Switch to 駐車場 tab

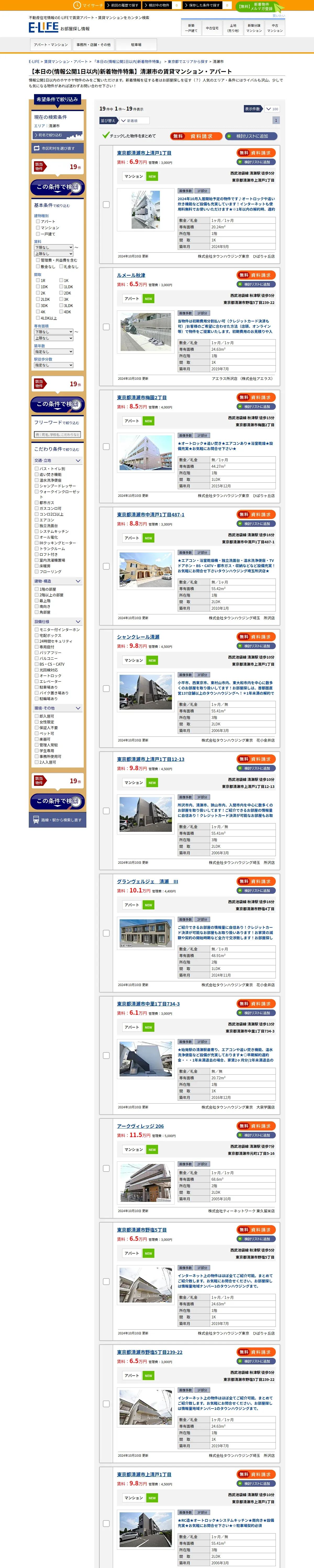(x=136, y=44)
